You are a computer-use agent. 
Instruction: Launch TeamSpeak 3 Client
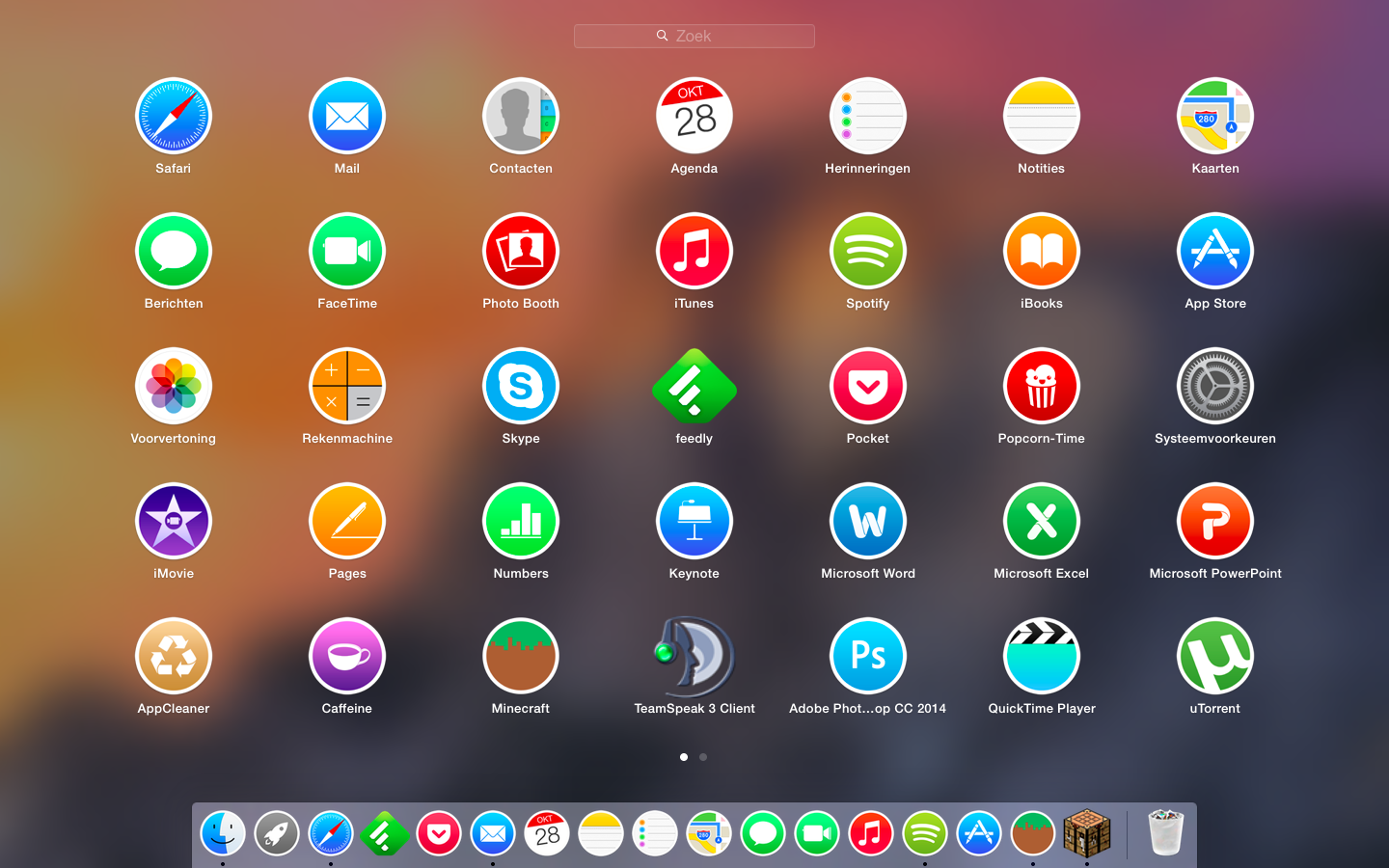(694, 656)
